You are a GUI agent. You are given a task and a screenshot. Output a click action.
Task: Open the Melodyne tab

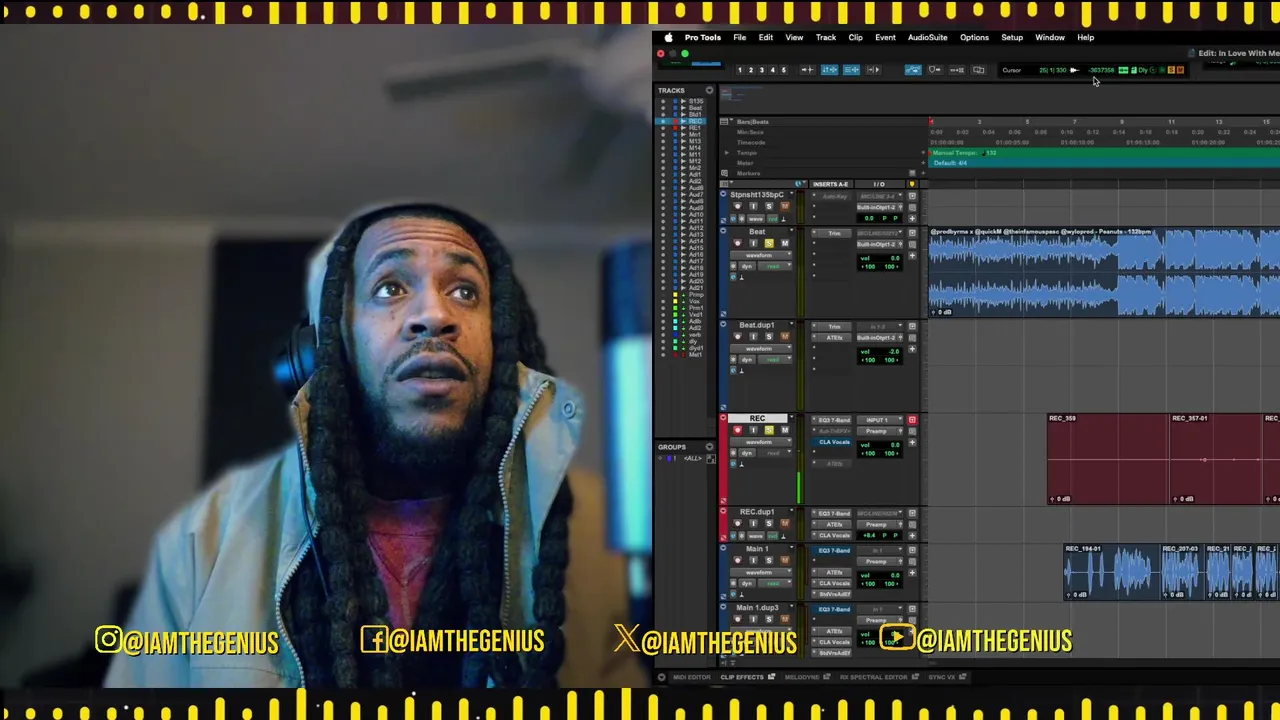(806, 677)
